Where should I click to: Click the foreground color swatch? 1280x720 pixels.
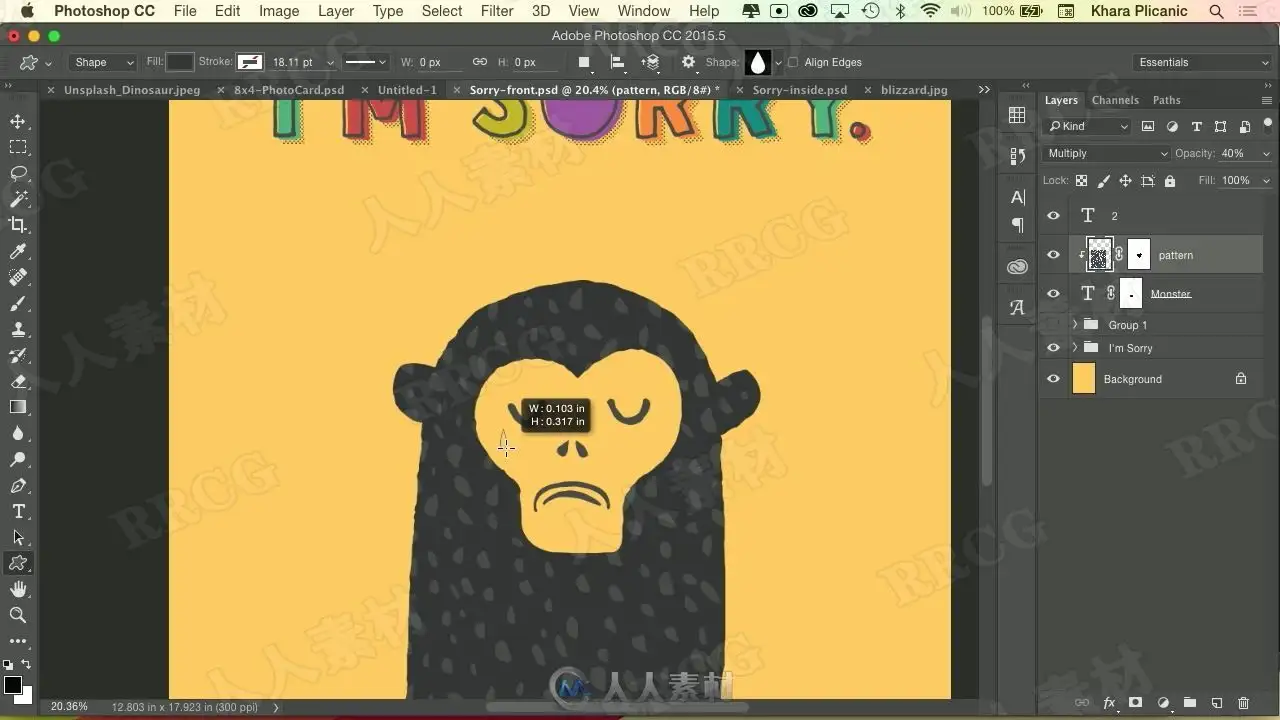pyautogui.click(x=13, y=685)
